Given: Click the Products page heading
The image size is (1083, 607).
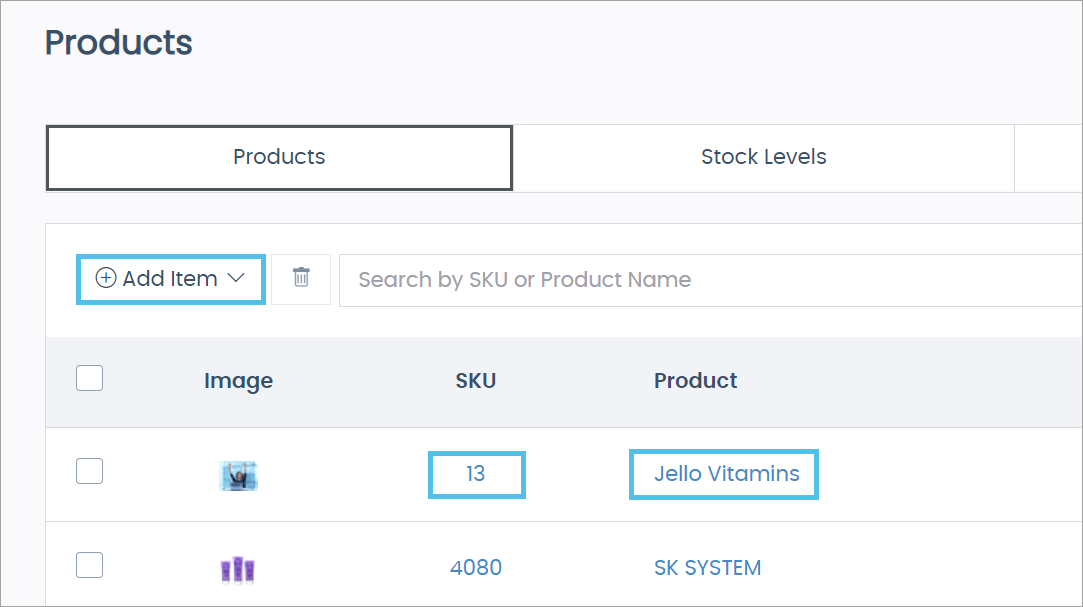Looking at the screenshot, I should pos(119,43).
